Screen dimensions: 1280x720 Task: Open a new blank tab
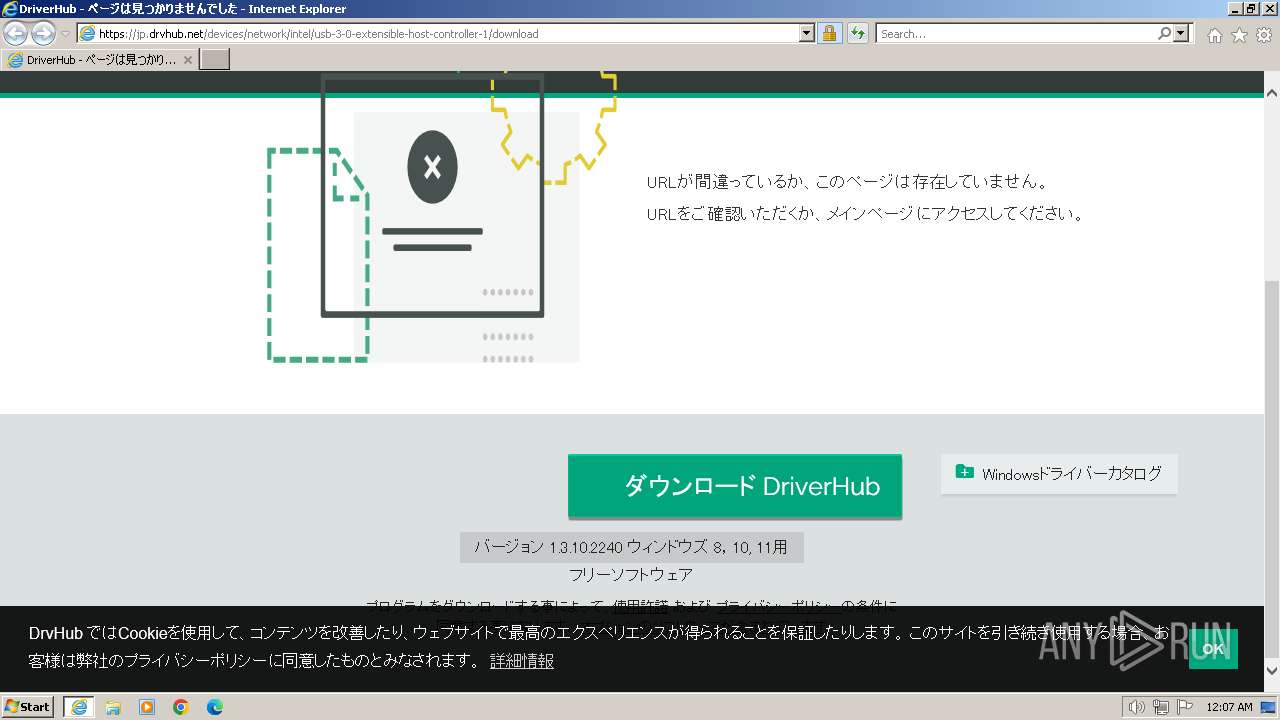215,60
